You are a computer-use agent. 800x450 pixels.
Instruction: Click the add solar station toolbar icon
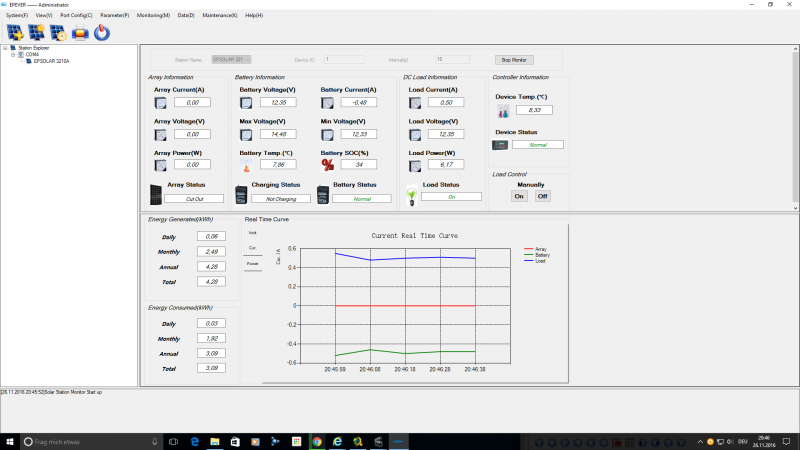15,33
